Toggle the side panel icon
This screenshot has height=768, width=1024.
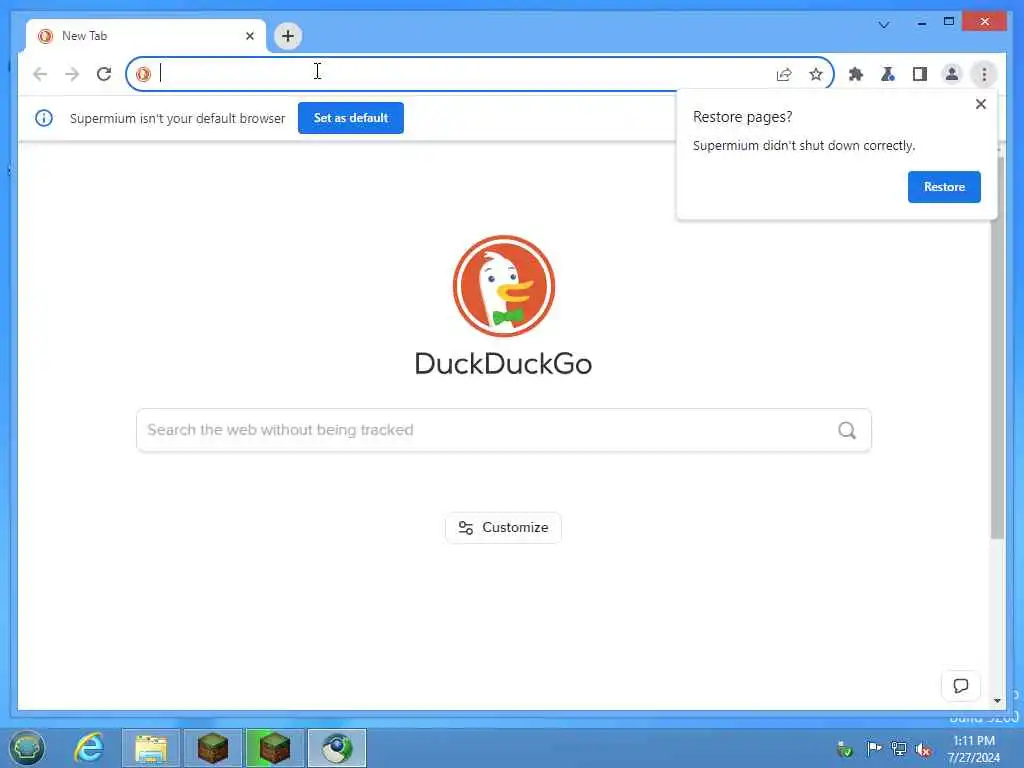(920, 74)
